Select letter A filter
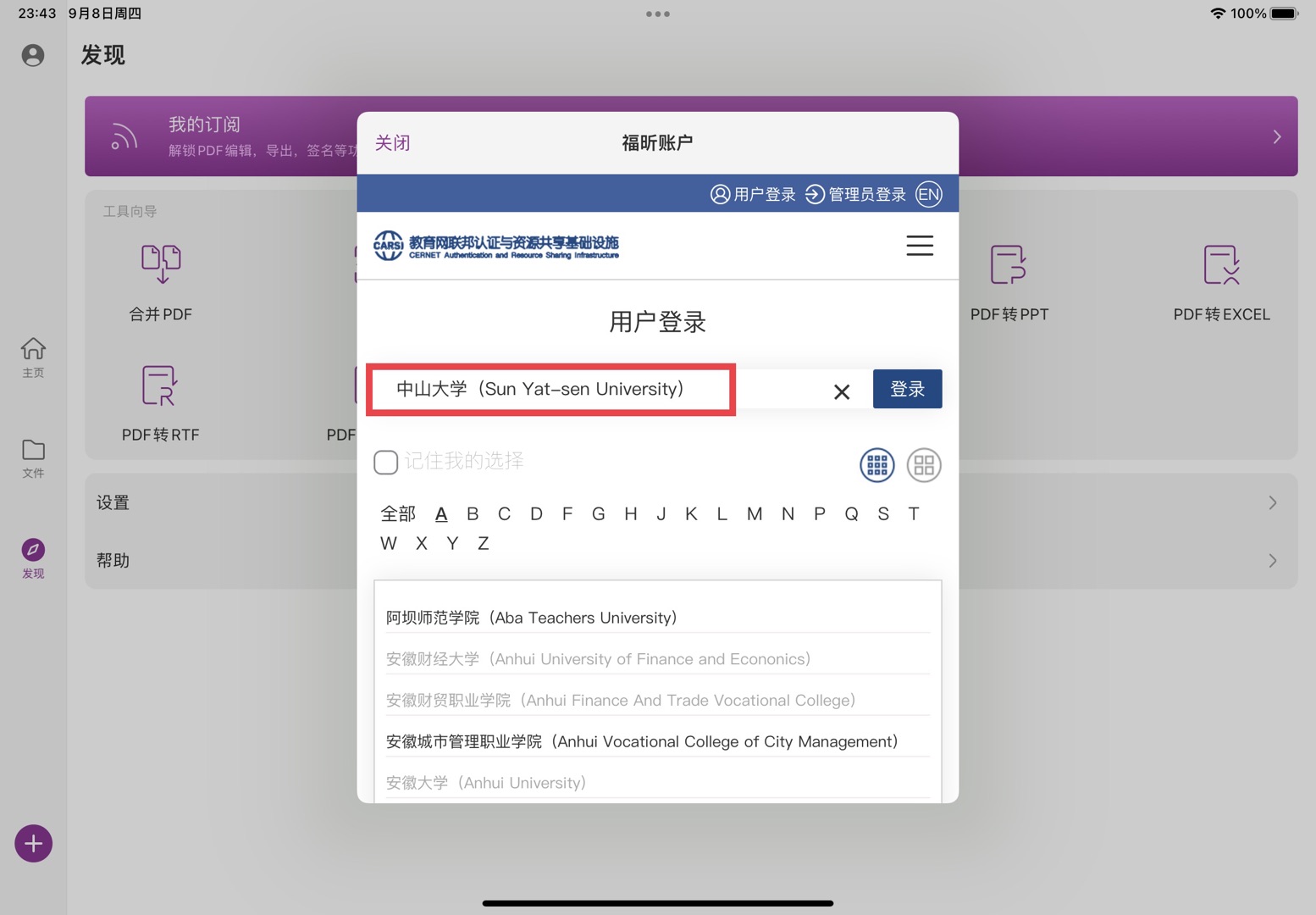 (441, 513)
